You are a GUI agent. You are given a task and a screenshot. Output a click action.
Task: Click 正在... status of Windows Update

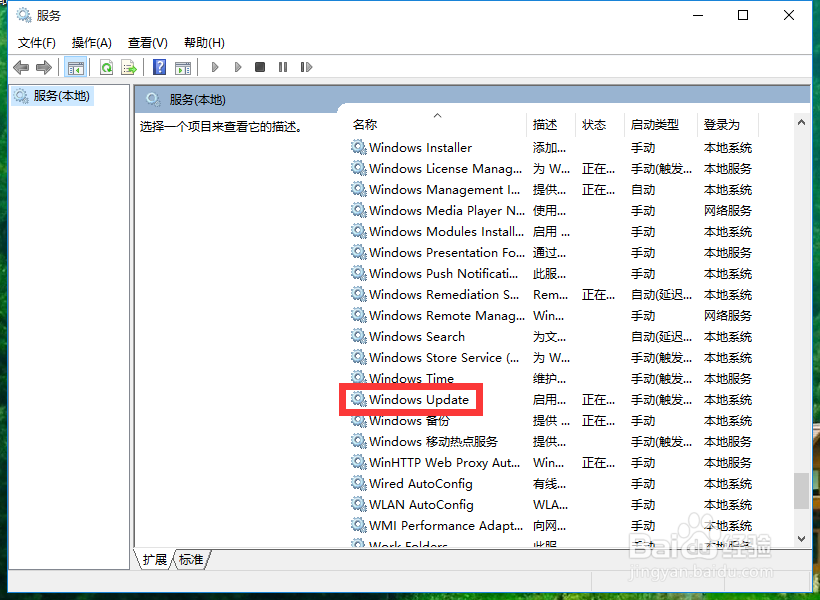598,400
